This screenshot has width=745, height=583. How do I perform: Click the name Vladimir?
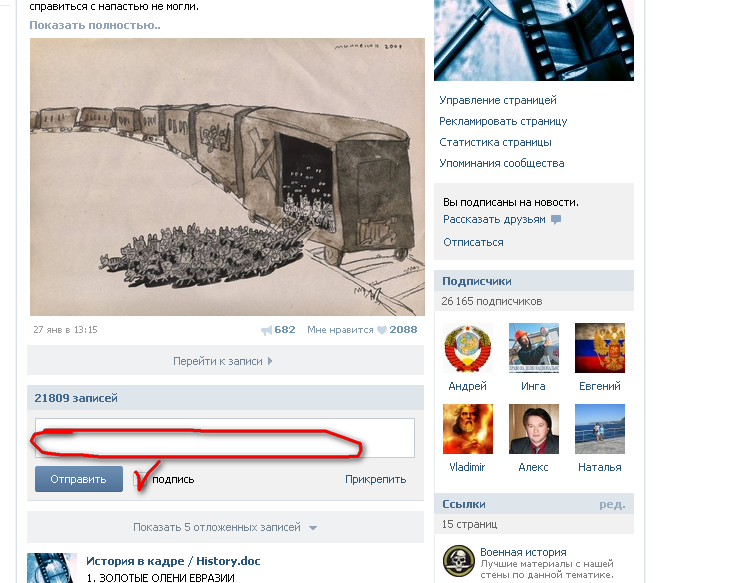(x=467, y=468)
